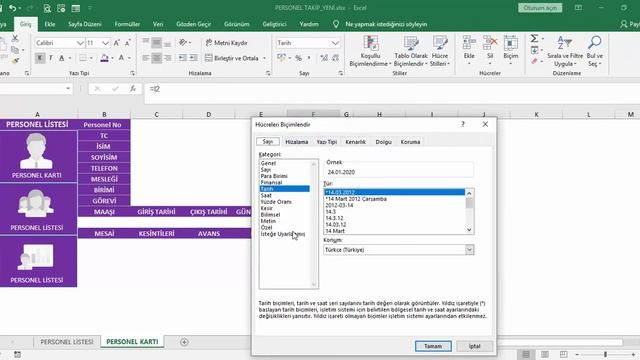Viewport: 640px width, 360px height.
Task: Click the Ne yapmak istediğinizi söyleyin search box
Action: coord(386,24)
